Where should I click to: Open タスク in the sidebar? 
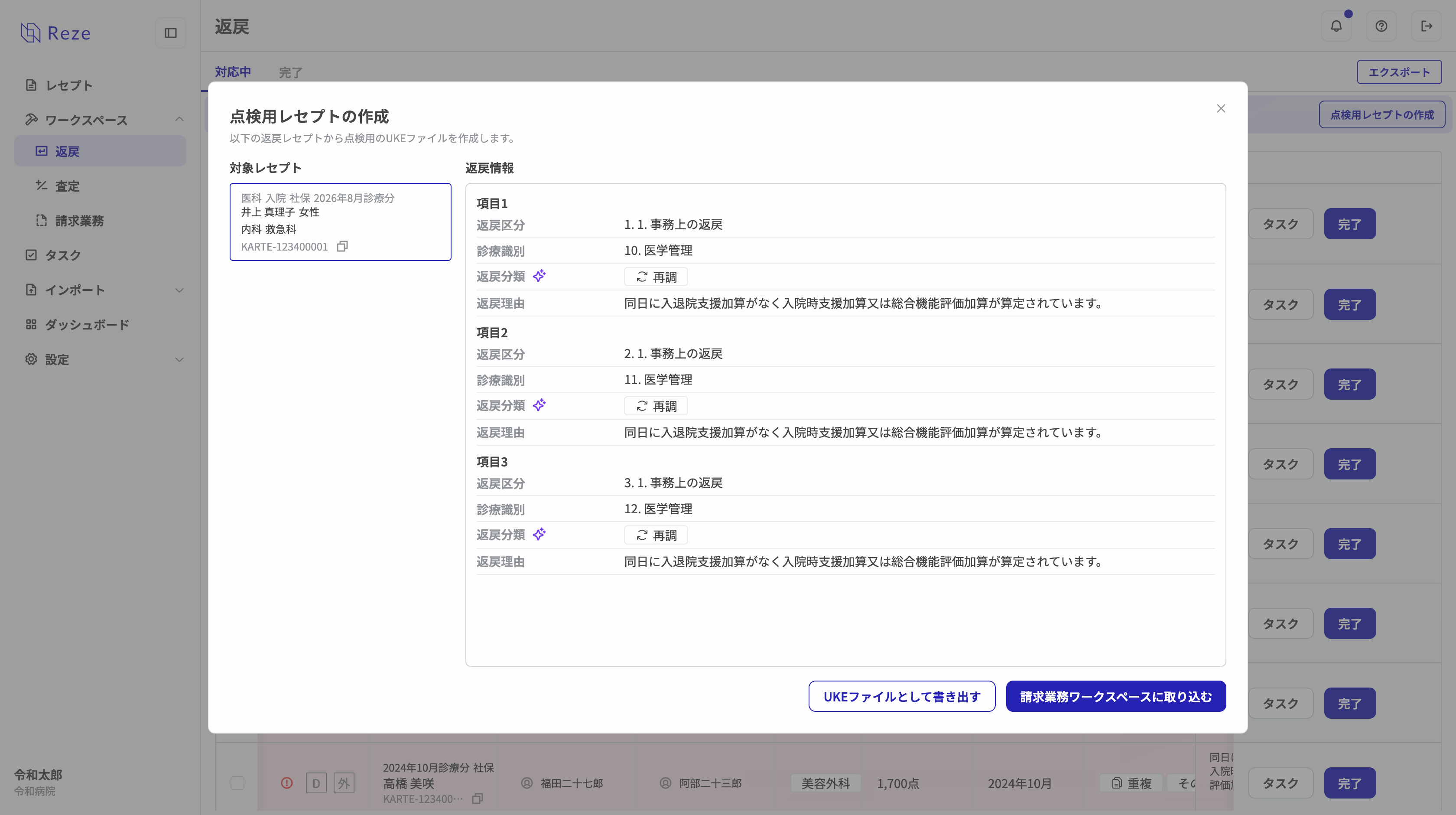pos(100,255)
